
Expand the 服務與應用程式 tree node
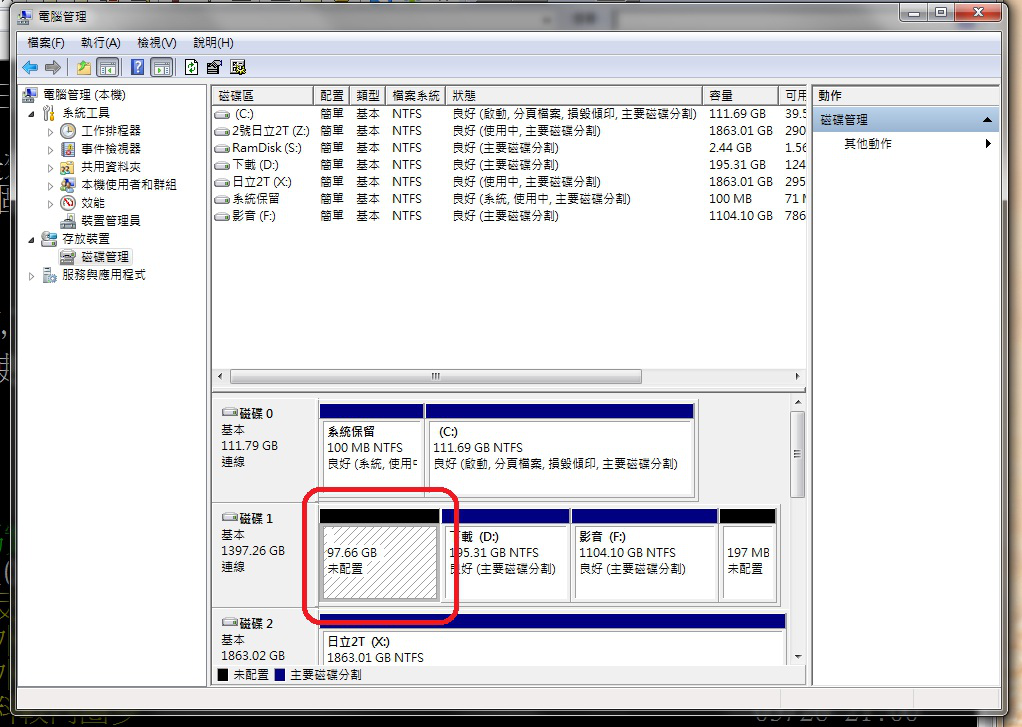[31, 276]
